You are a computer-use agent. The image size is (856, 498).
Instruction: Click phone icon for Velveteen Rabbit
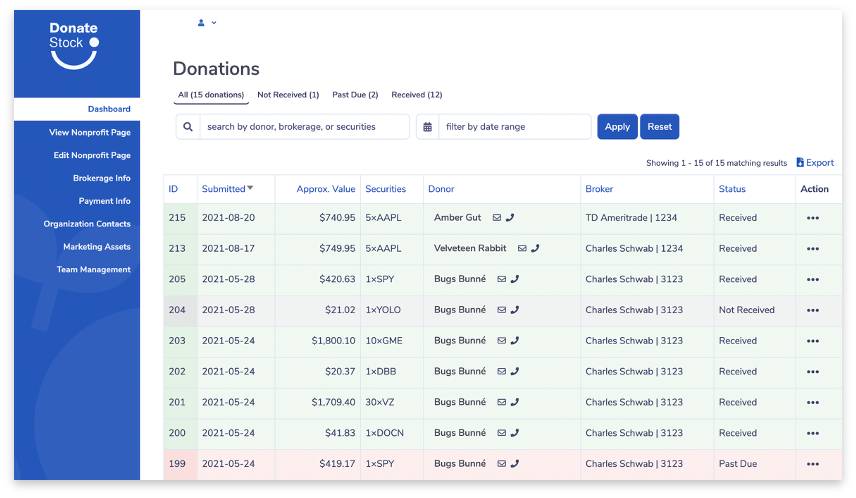click(535, 248)
